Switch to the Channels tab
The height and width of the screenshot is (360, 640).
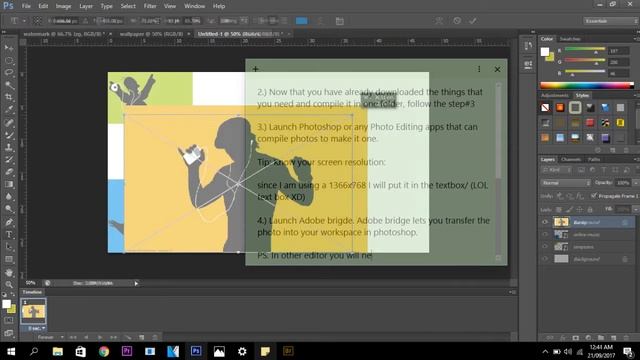tap(571, 159)
